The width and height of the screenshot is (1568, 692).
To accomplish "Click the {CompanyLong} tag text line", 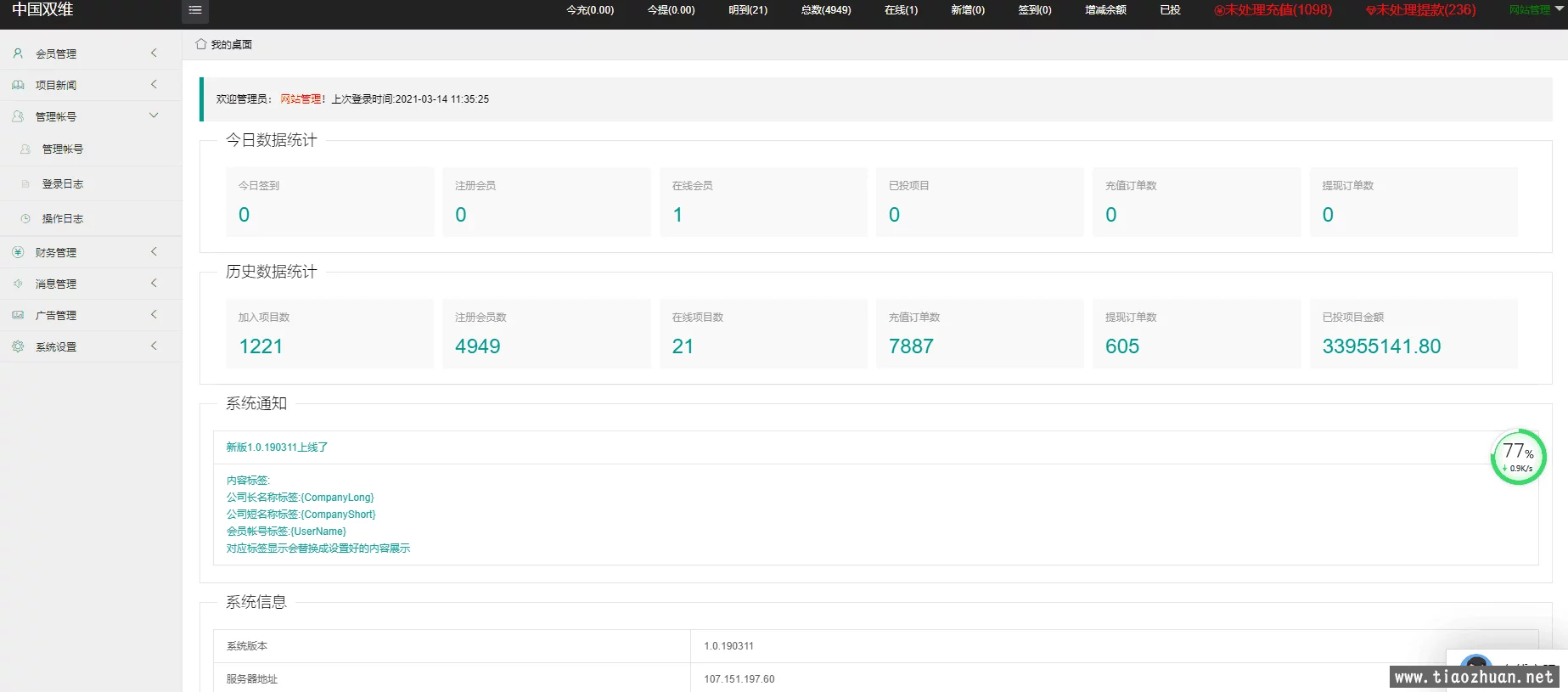I will coord(300,498).
